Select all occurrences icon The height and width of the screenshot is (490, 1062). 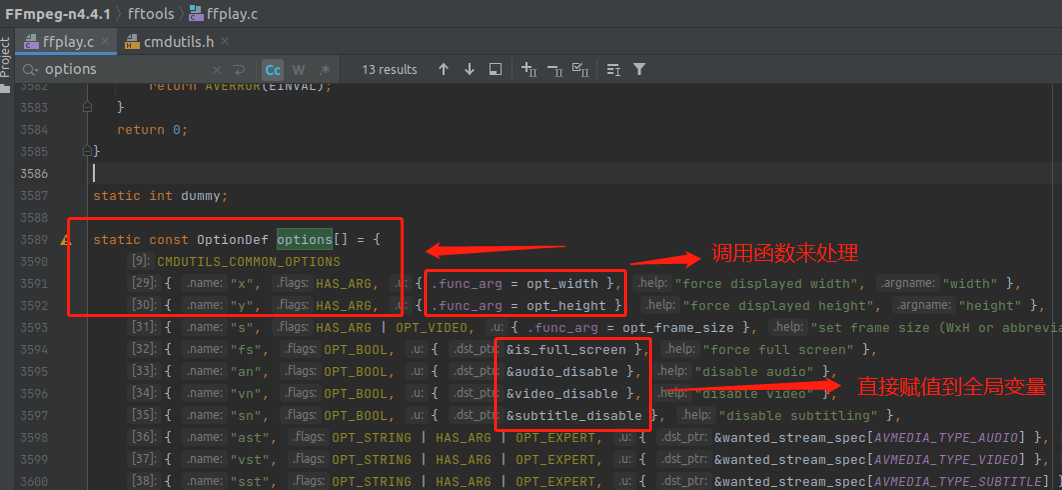(580, 70)
